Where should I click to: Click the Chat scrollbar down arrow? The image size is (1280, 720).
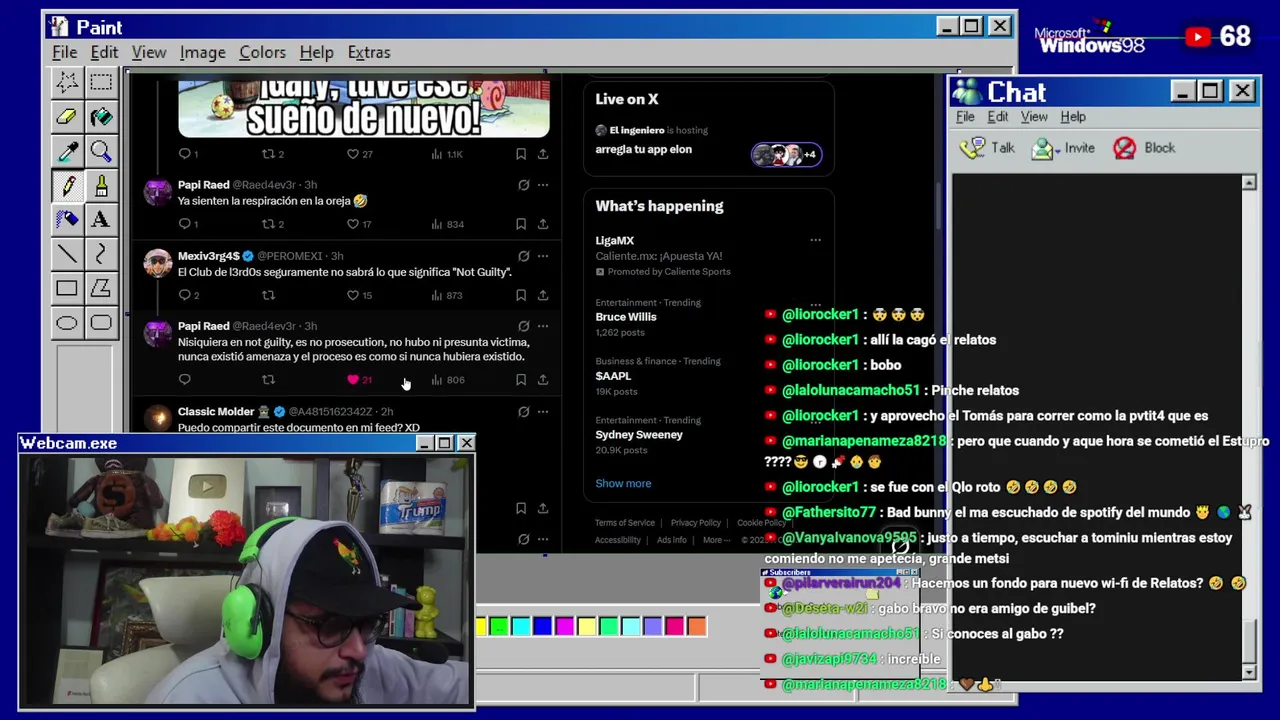point(1249,673)
